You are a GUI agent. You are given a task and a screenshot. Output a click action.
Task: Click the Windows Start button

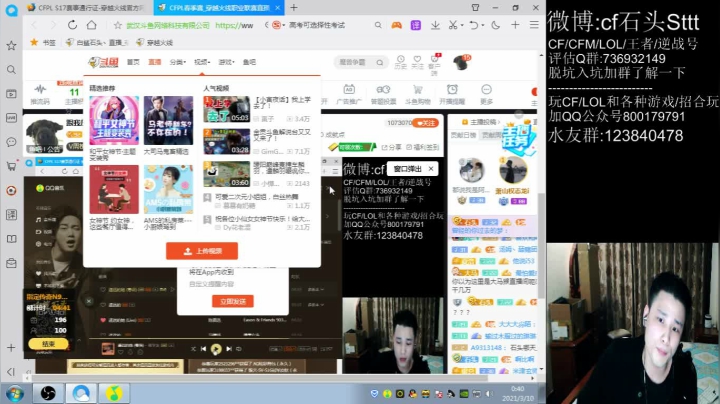[15, 394]
